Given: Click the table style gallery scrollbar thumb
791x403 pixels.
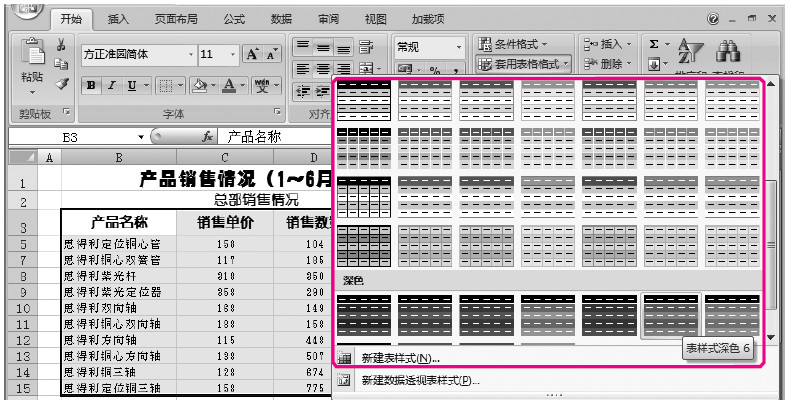Looking at the screenshot, I should tap(771, 244).
